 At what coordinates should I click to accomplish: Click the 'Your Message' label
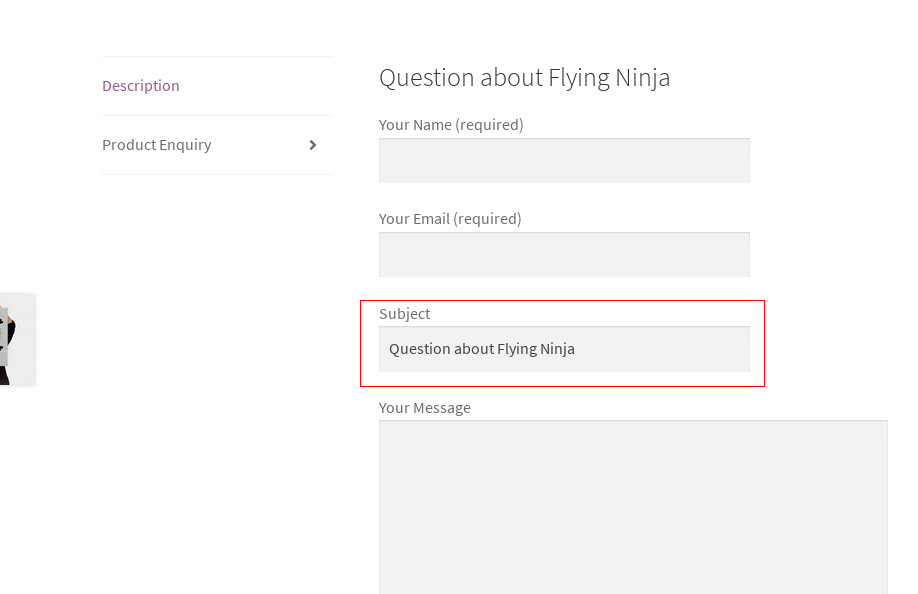pos(424,408)
